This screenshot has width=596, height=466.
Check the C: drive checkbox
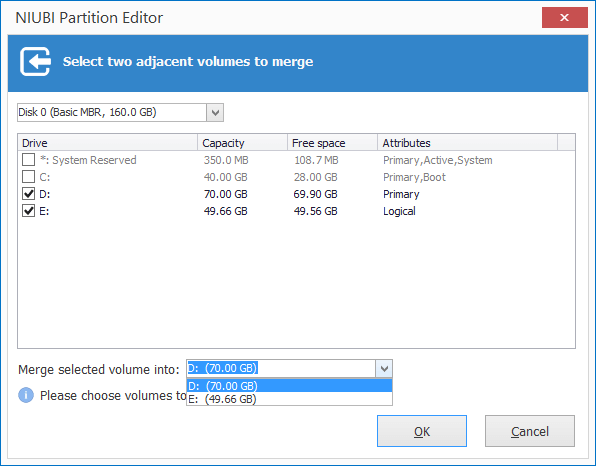coord(29,177)
